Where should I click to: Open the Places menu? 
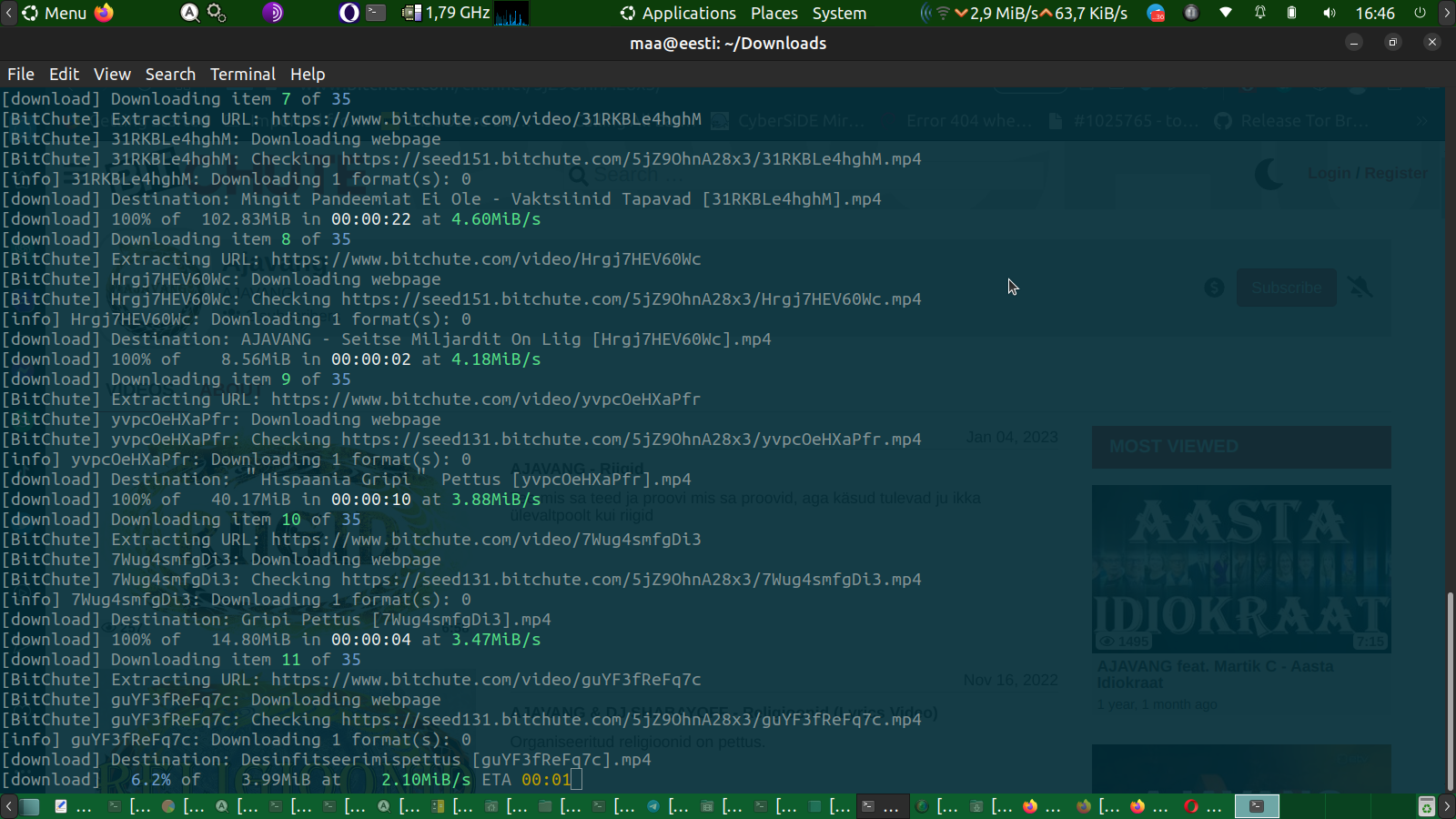click(x=774, y=13)
